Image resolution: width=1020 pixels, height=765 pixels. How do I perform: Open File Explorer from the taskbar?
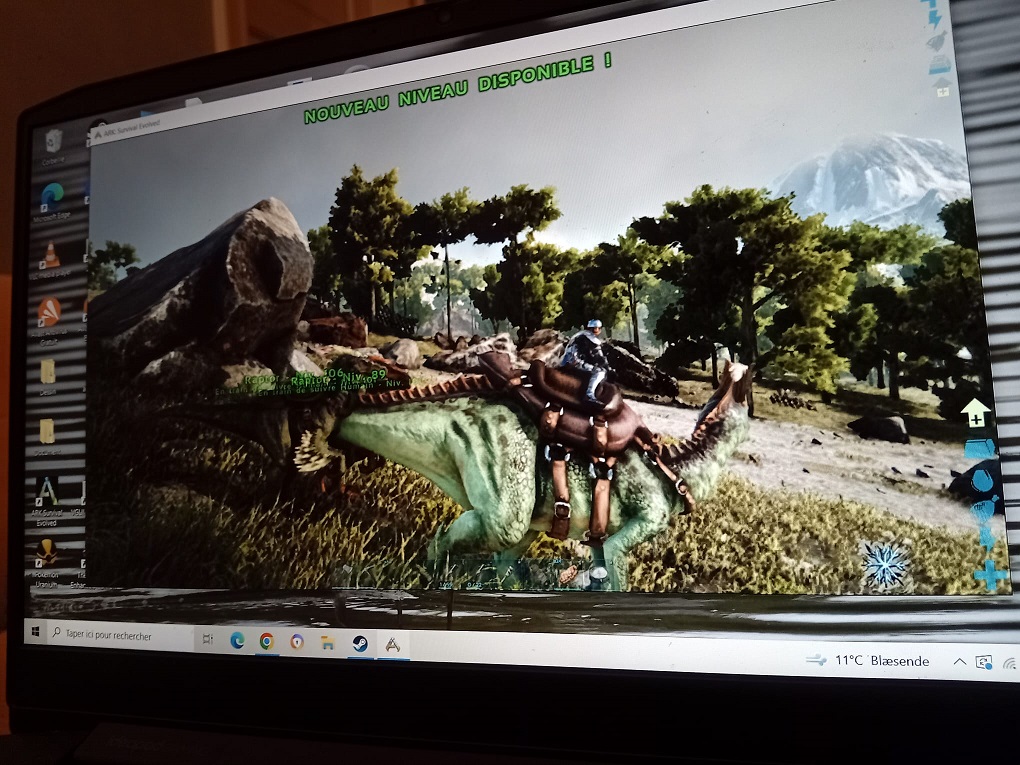pos(328,643)
